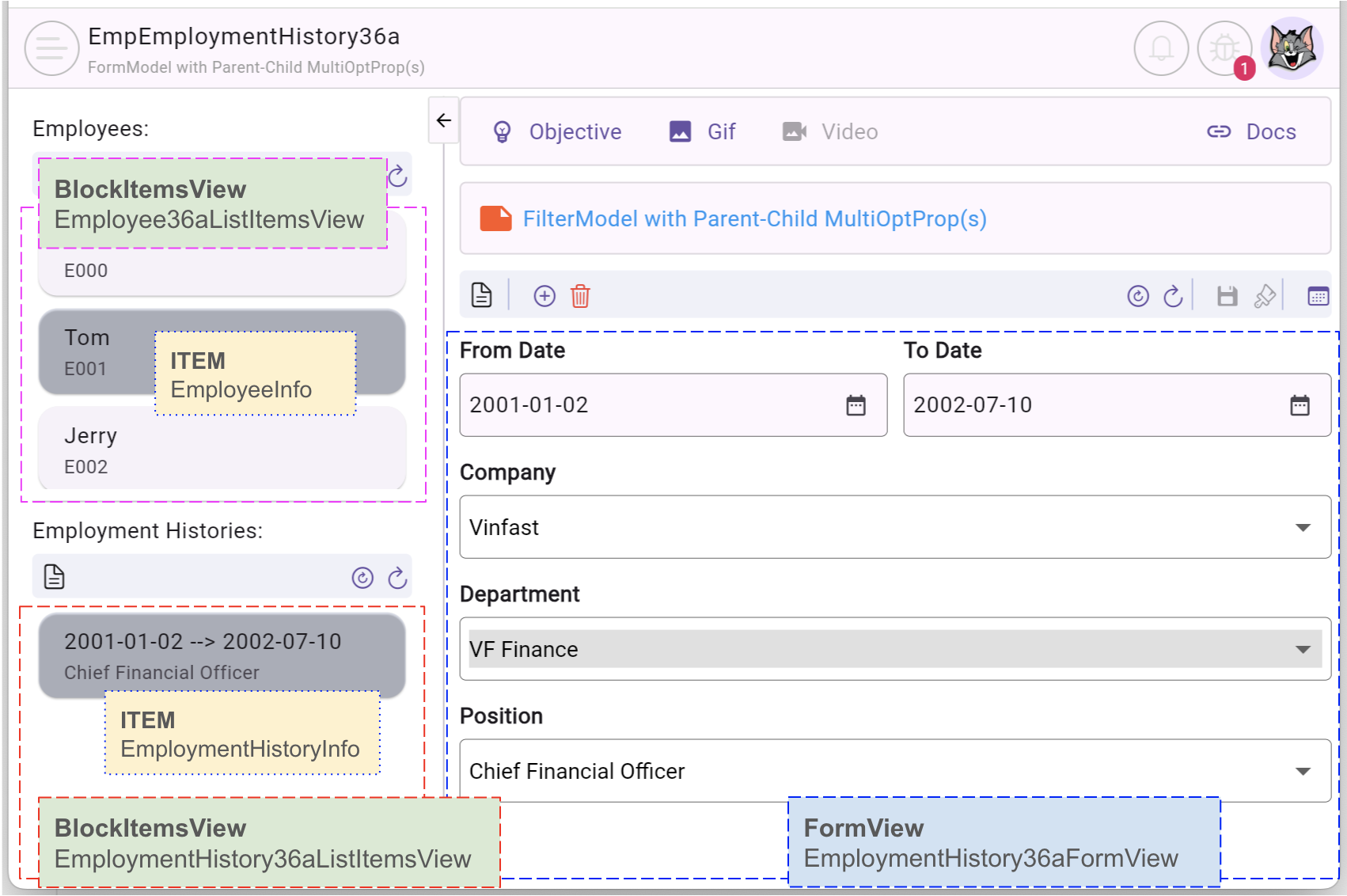This screenshot has height=896, width=1347.
Task: Click the notifications bell icon
Action: (x=1161, y=48)
